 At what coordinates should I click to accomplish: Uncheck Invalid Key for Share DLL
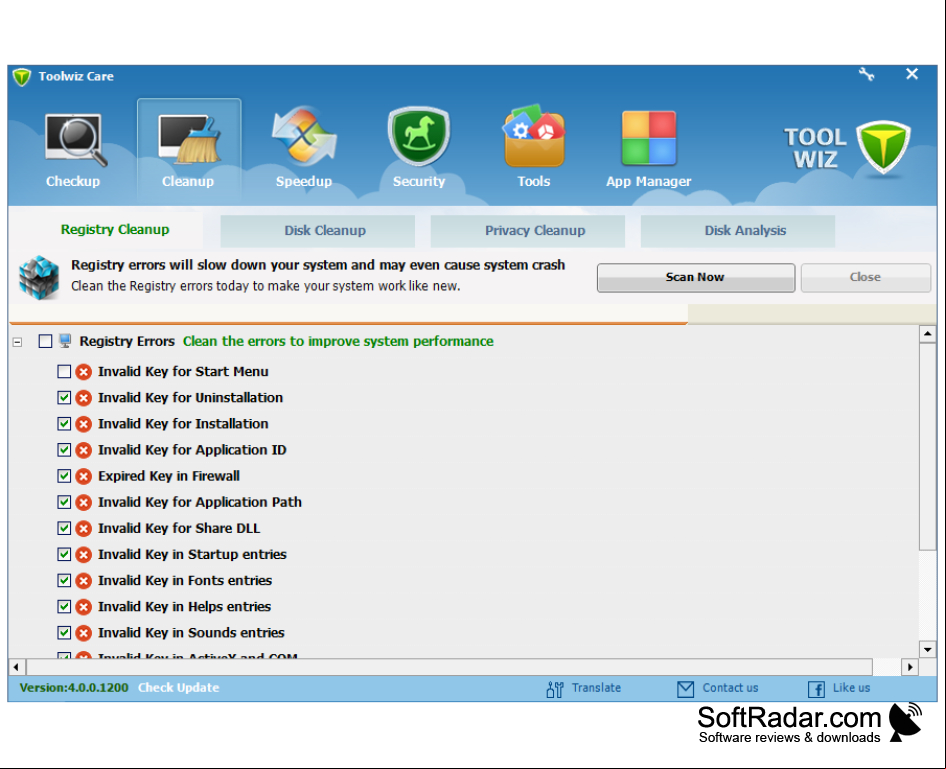tap(64, 528)
